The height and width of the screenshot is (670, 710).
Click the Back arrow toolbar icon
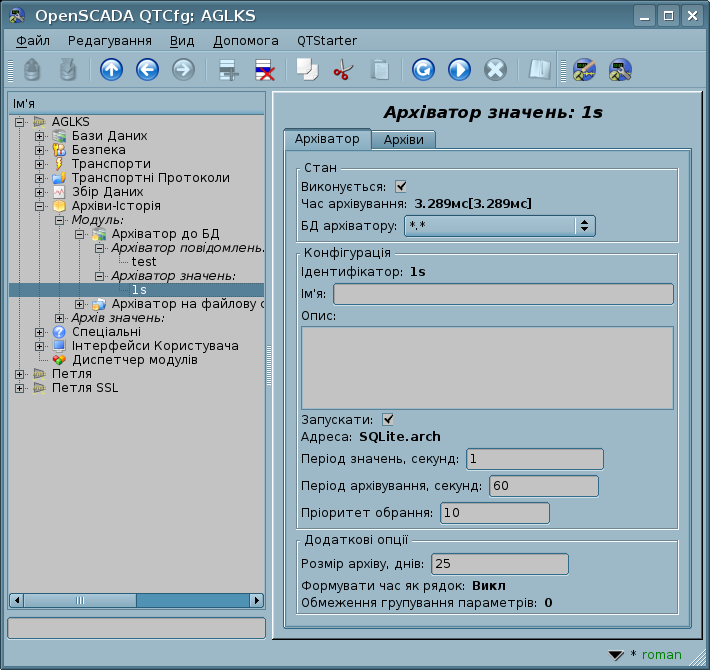(147, 70)
